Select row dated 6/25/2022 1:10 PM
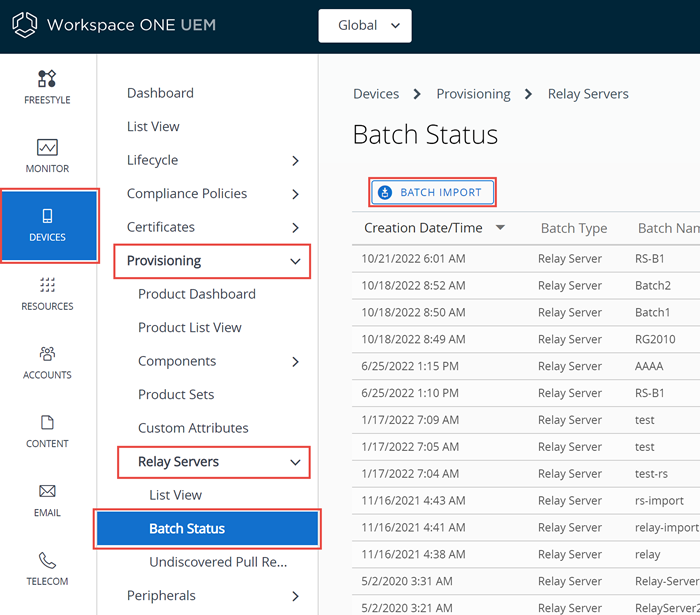This screenshot has width=700, height=615. 526,393
